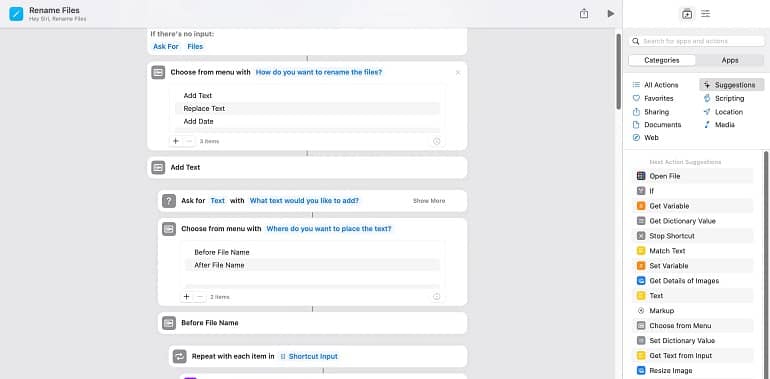Add the Get Variable suggested action

(692, 206)
